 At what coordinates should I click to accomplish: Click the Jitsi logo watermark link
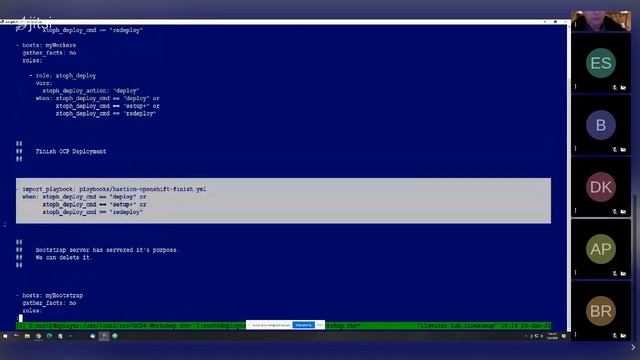[33, 24]
